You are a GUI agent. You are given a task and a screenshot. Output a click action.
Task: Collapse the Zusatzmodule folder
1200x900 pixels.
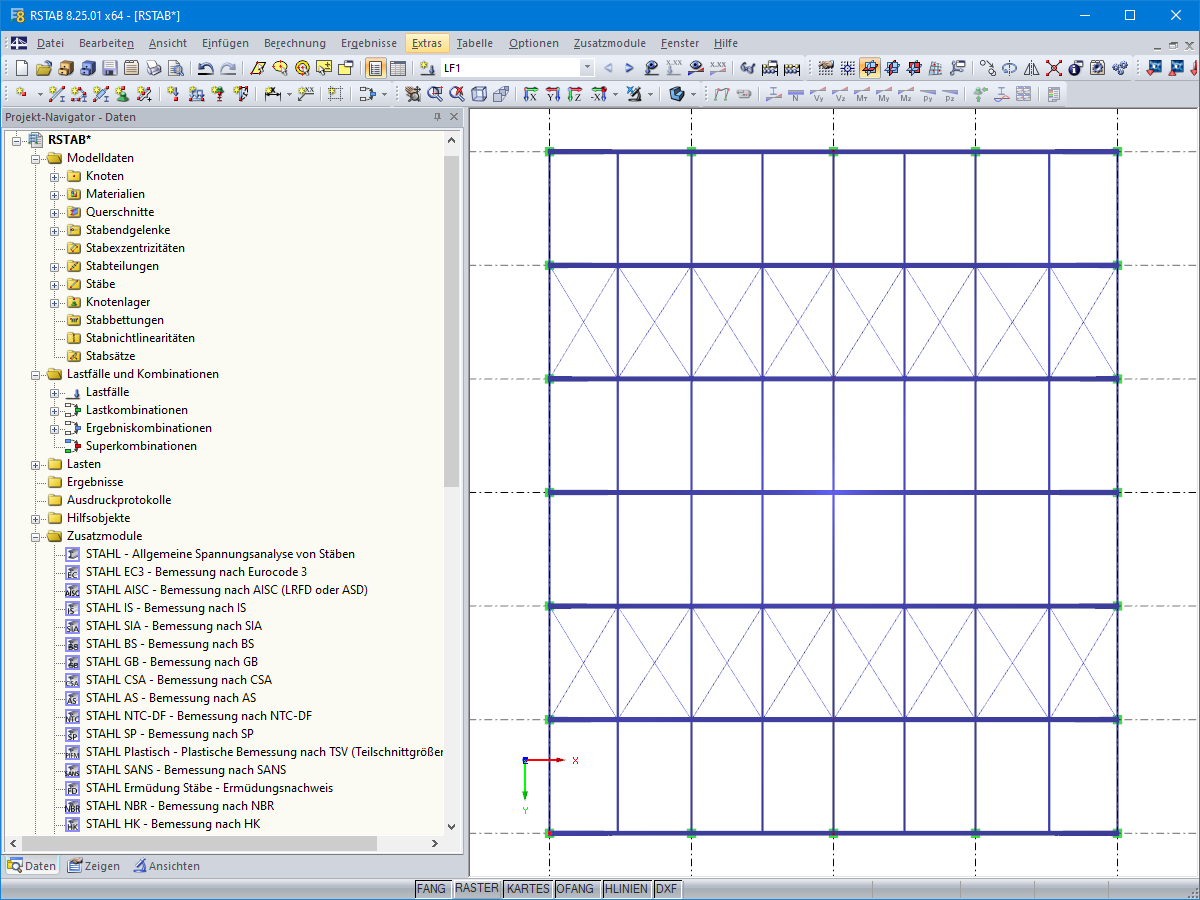[36, 536]
